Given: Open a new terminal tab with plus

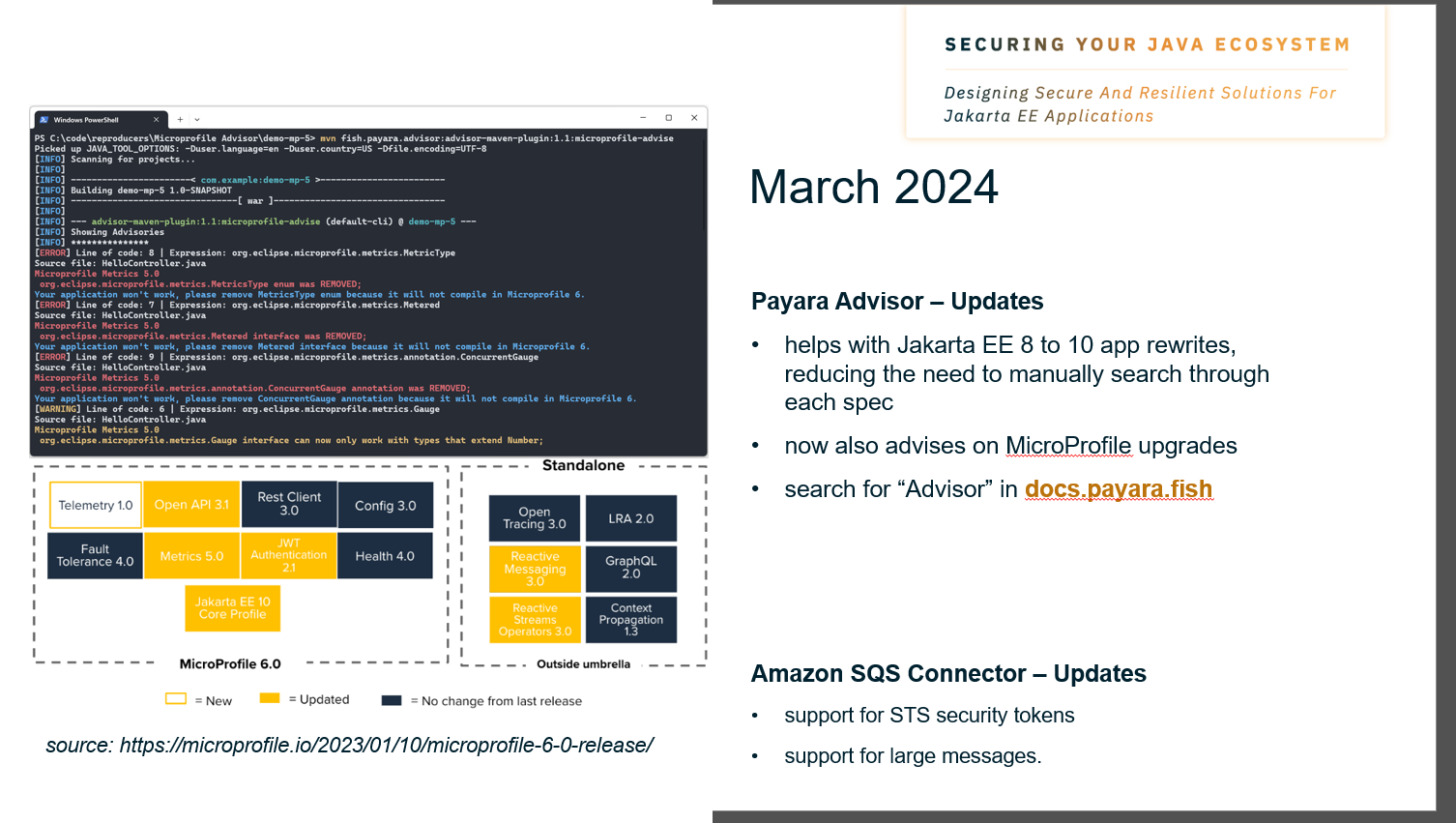Looking at the screenshot, I should [x=180, y=120].
